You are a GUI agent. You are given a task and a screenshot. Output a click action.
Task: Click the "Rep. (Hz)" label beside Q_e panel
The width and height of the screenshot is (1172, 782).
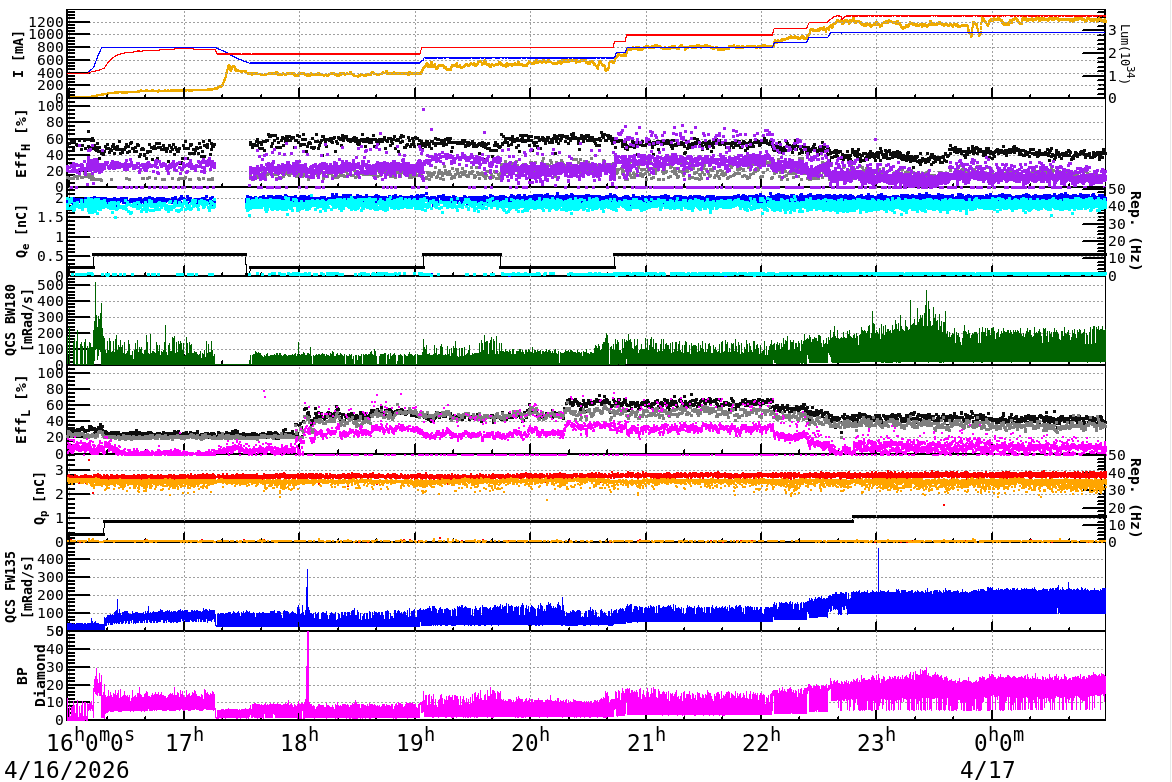tap(1134, 230)
